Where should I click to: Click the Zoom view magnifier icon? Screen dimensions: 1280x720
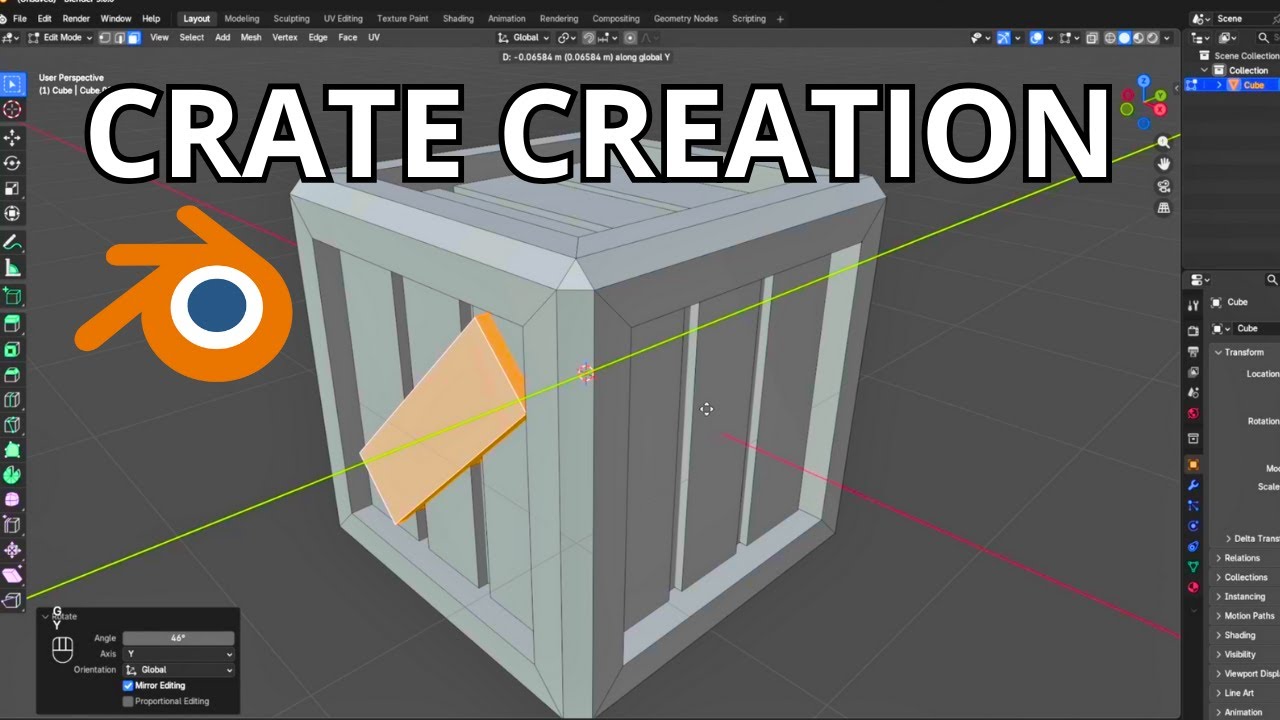(1163, 142)
